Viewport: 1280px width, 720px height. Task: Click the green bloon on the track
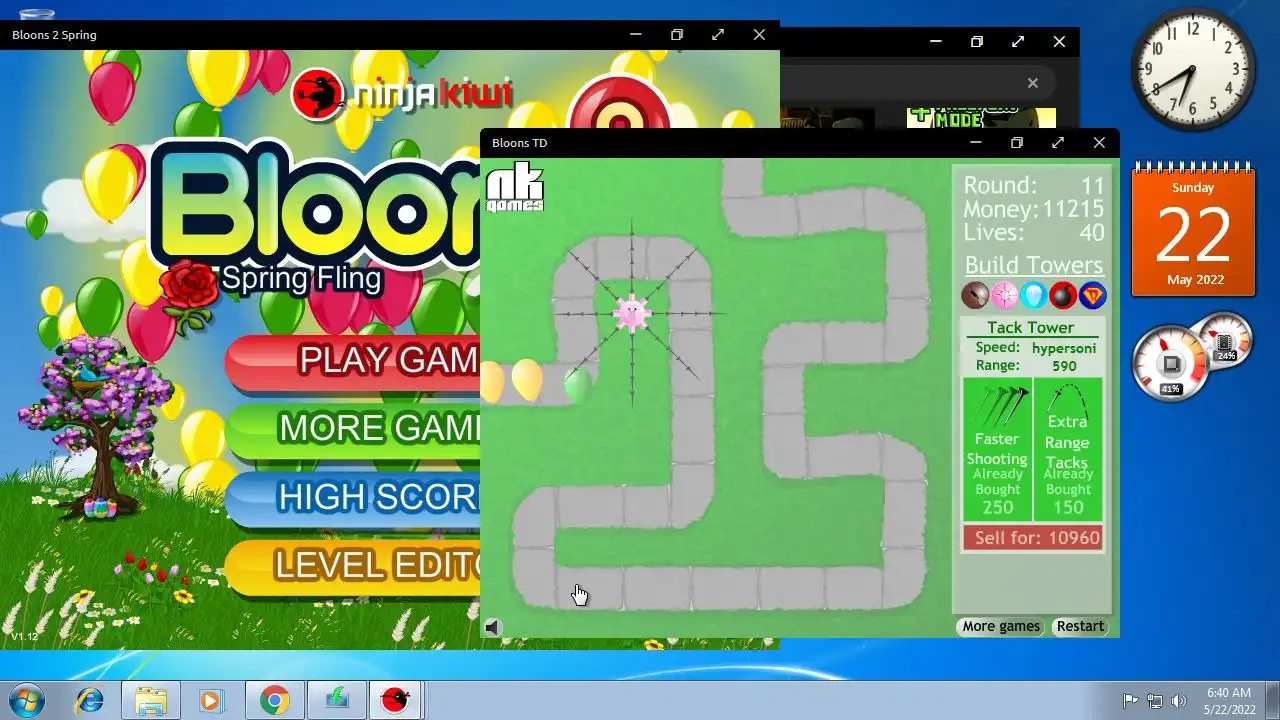pyautogui.click(x=577, y=386)
